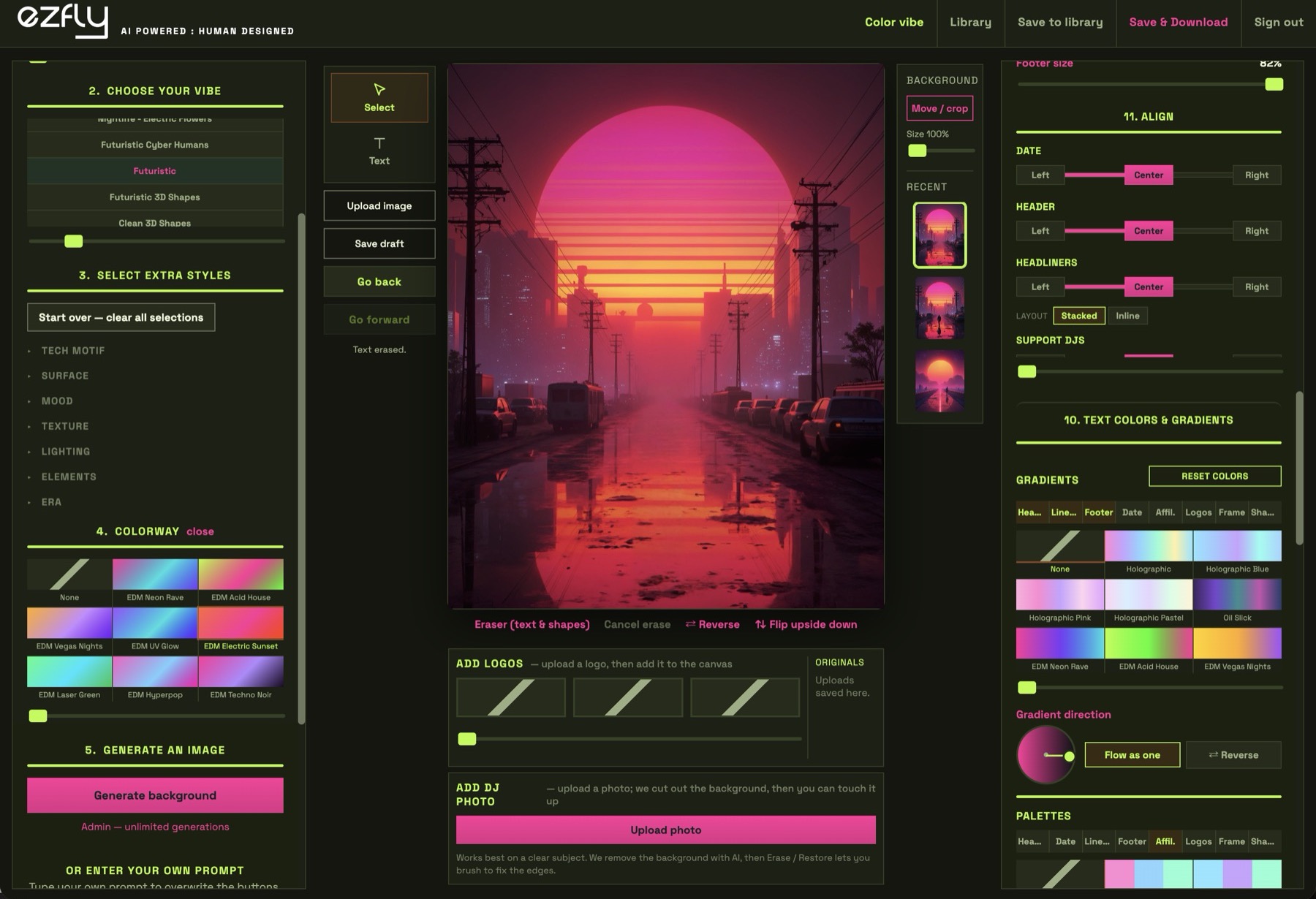
Task: Click Start over — clear all selections
Action: (x=121, y=317)
